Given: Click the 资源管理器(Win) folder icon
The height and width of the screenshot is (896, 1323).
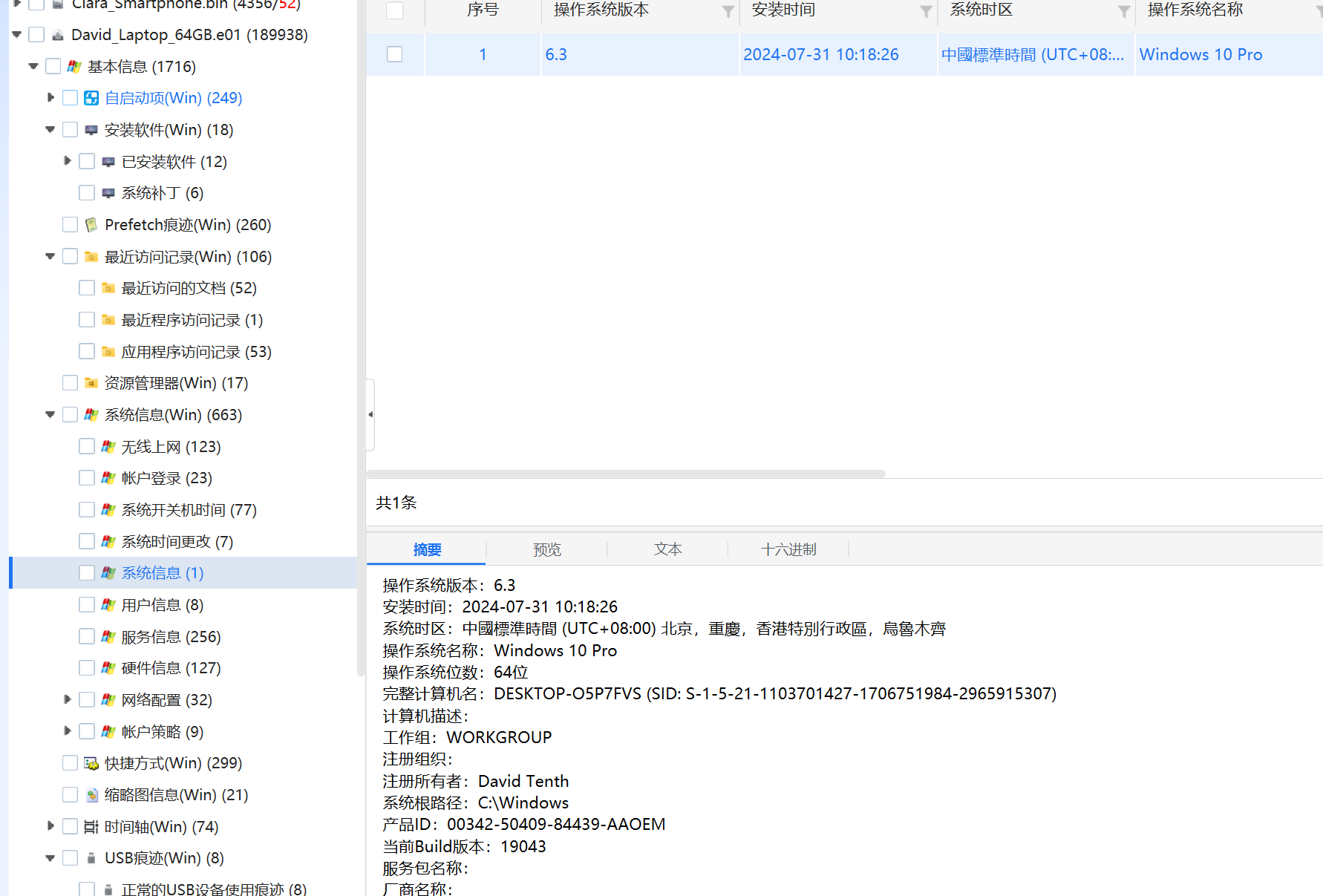Looking at the screenshot, I should [x=91, y=383].
